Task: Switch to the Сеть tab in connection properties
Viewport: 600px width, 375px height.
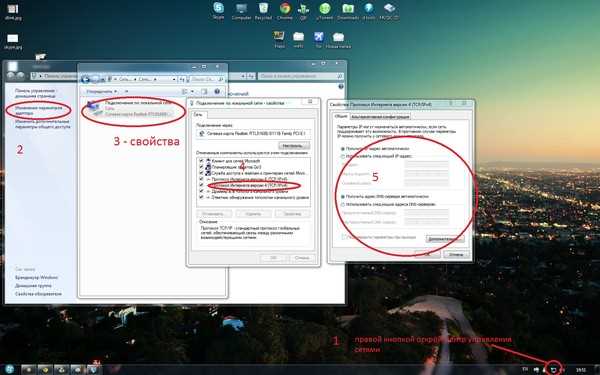Action: coord(197,114)
